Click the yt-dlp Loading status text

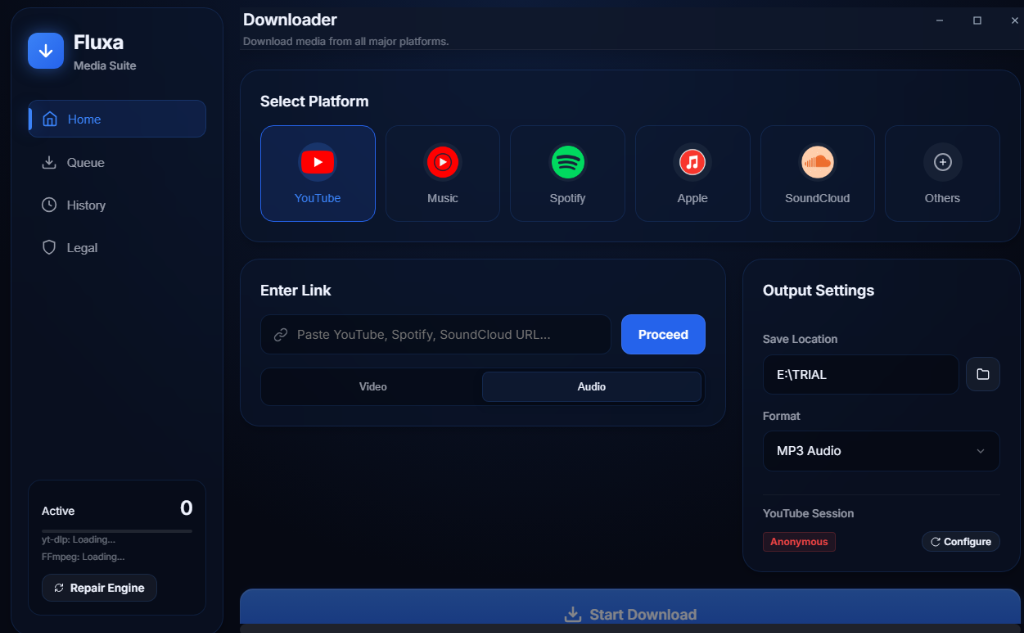point(78,540)
